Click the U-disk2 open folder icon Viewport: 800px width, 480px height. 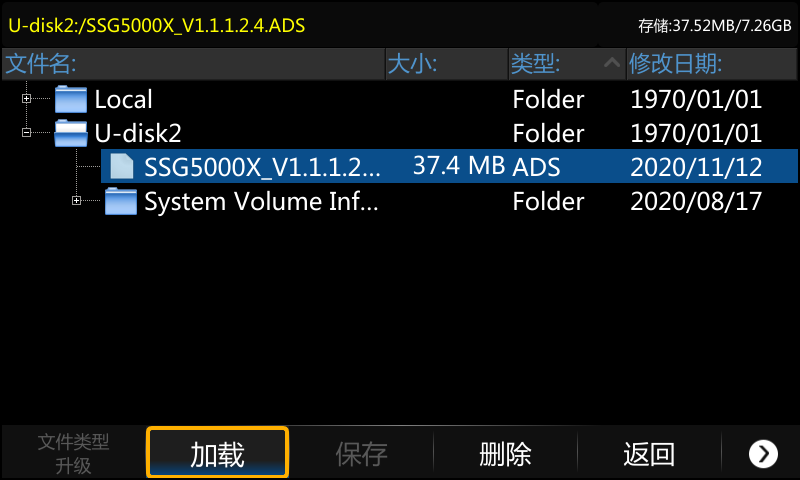[70, 133]
